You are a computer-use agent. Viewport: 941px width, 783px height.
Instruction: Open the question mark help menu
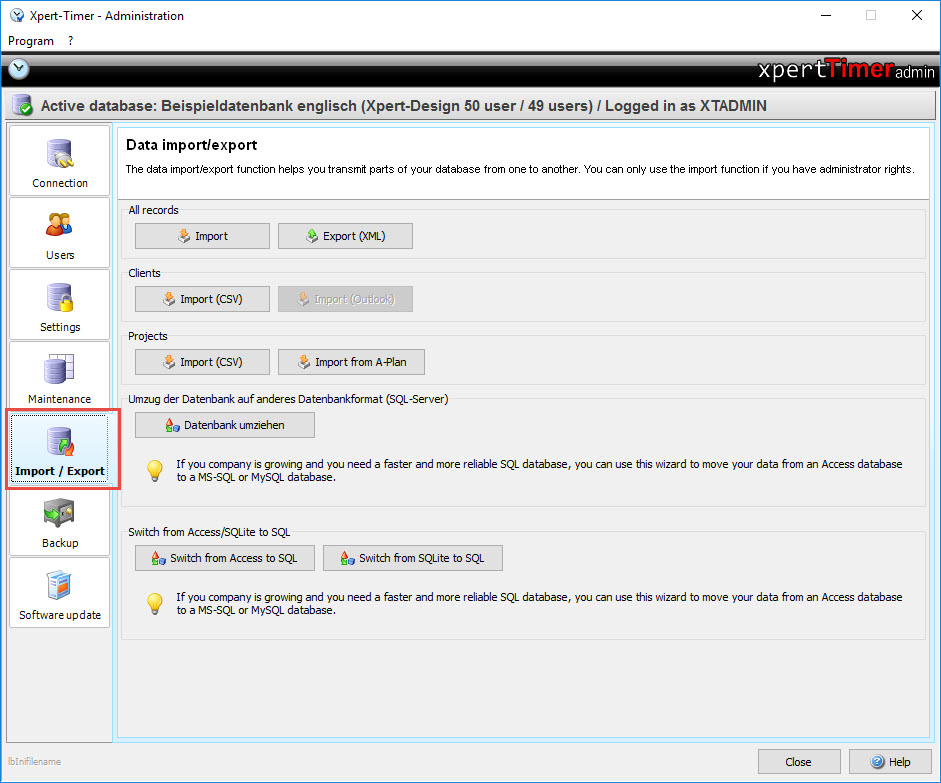pyautogui.click(x=71, y=41)
